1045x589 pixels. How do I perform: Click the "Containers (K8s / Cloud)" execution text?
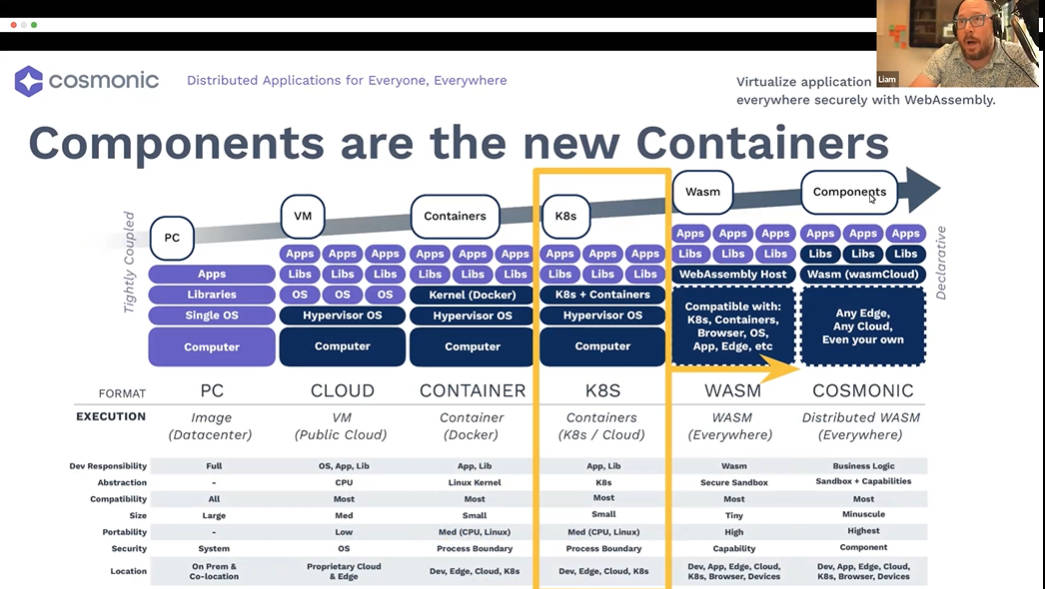click(x=601, y=426)
